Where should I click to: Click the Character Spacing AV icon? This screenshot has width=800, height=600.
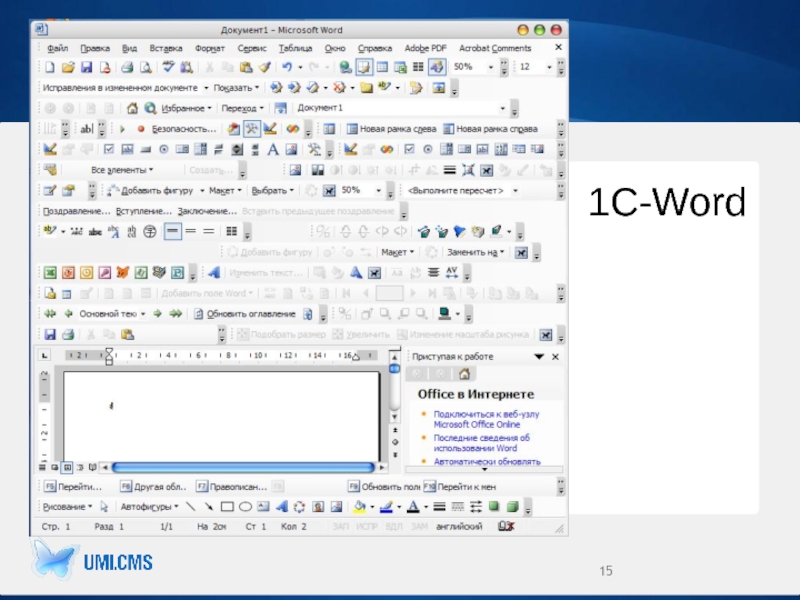(452, 273)
